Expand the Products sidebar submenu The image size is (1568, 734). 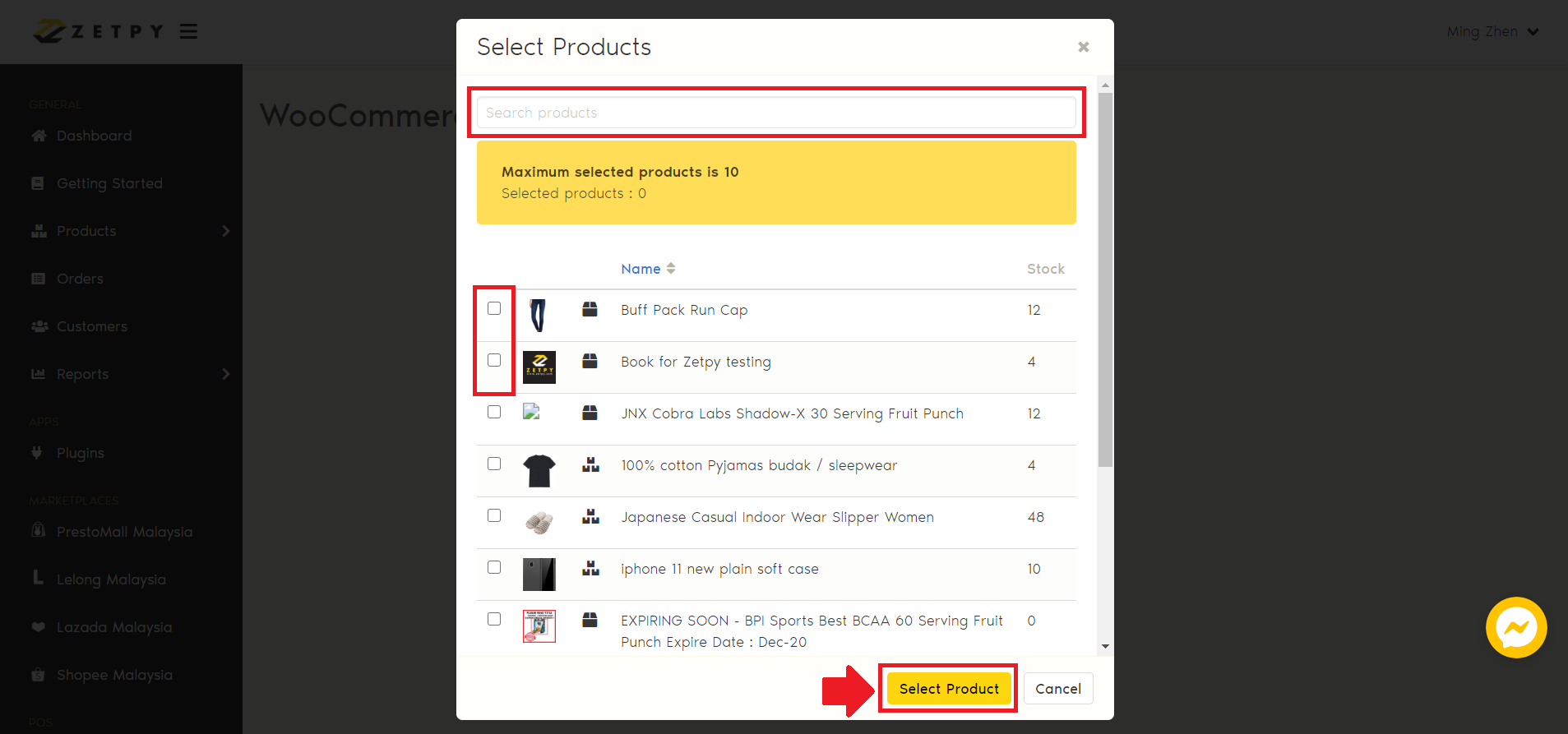click(225, 231)
